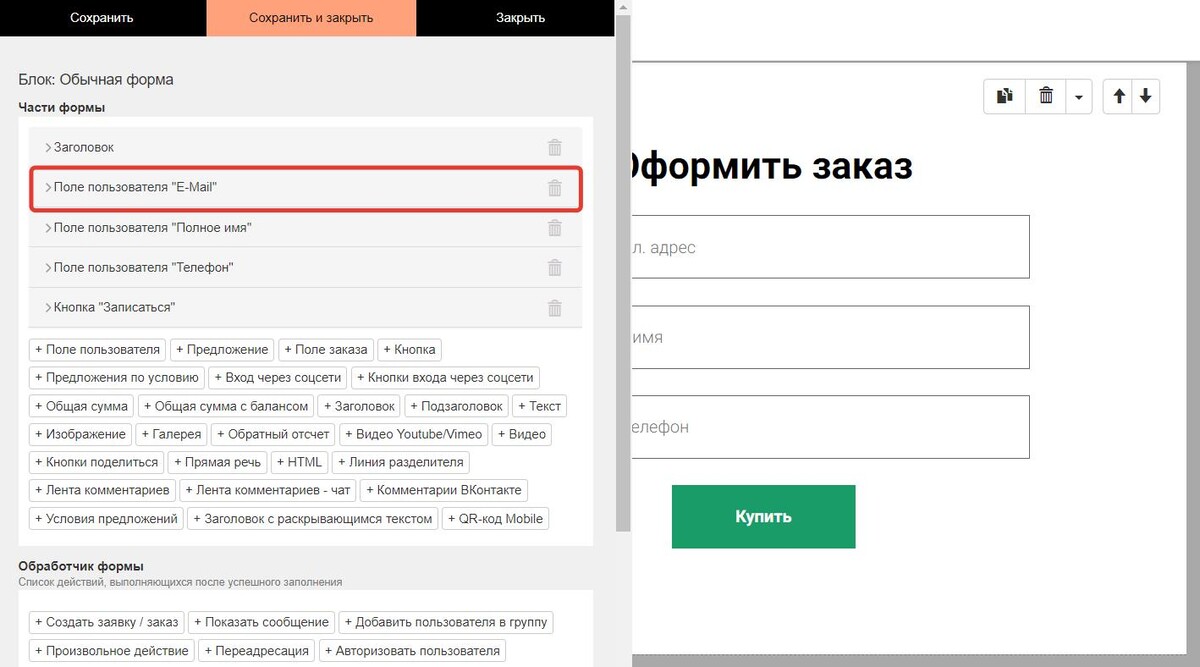Add "+ Линия разделителя"

(x=401, y=462)
